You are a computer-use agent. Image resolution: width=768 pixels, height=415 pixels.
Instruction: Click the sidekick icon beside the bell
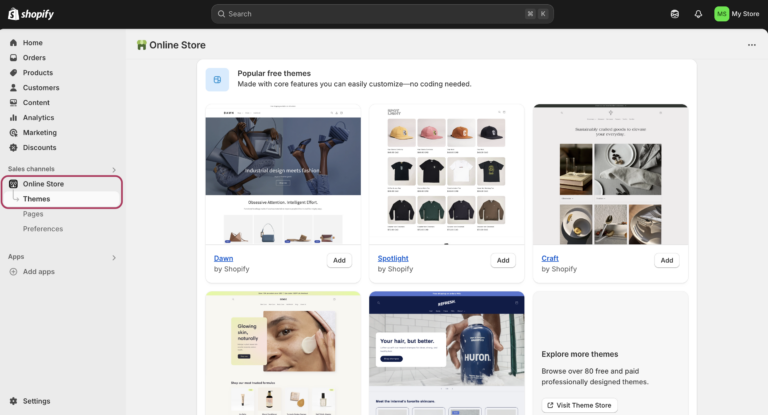coord(674,14)
